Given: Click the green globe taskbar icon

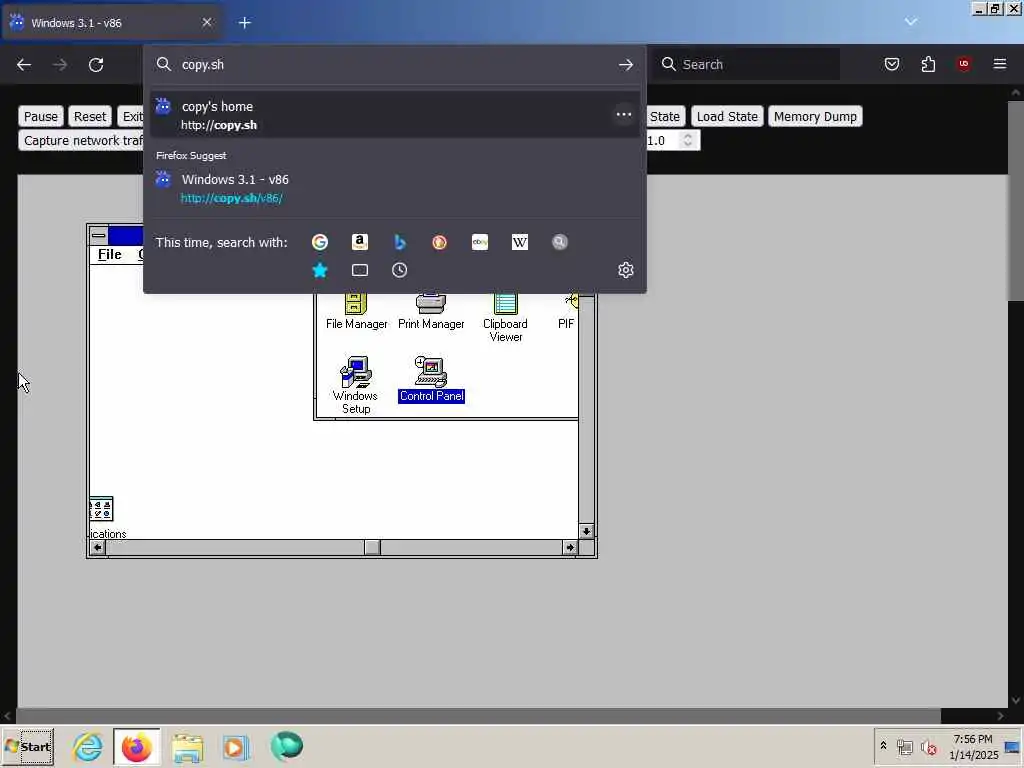Looking at the screenshot, I should pos(286,746).
